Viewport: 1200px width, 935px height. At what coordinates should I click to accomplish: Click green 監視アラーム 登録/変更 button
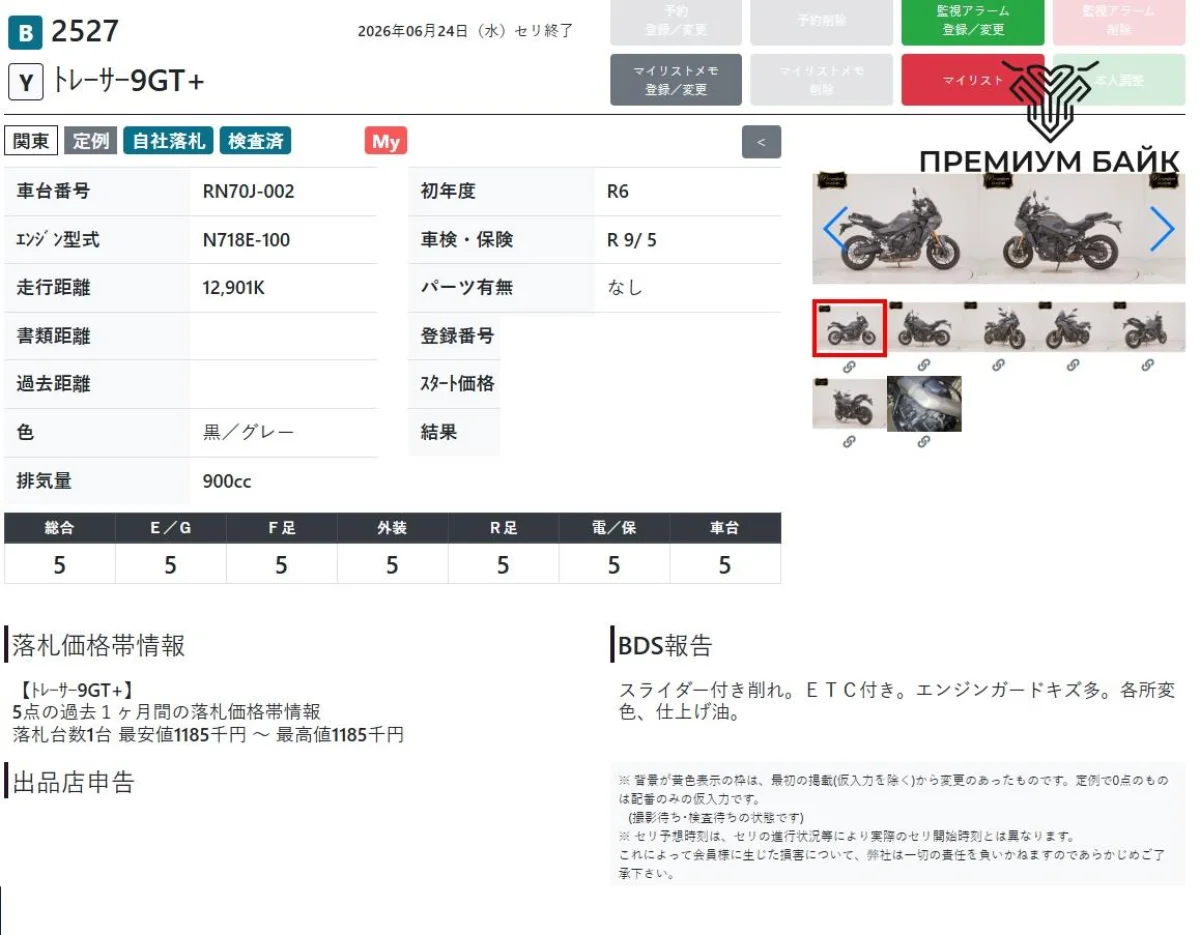(x=972, y=21)
